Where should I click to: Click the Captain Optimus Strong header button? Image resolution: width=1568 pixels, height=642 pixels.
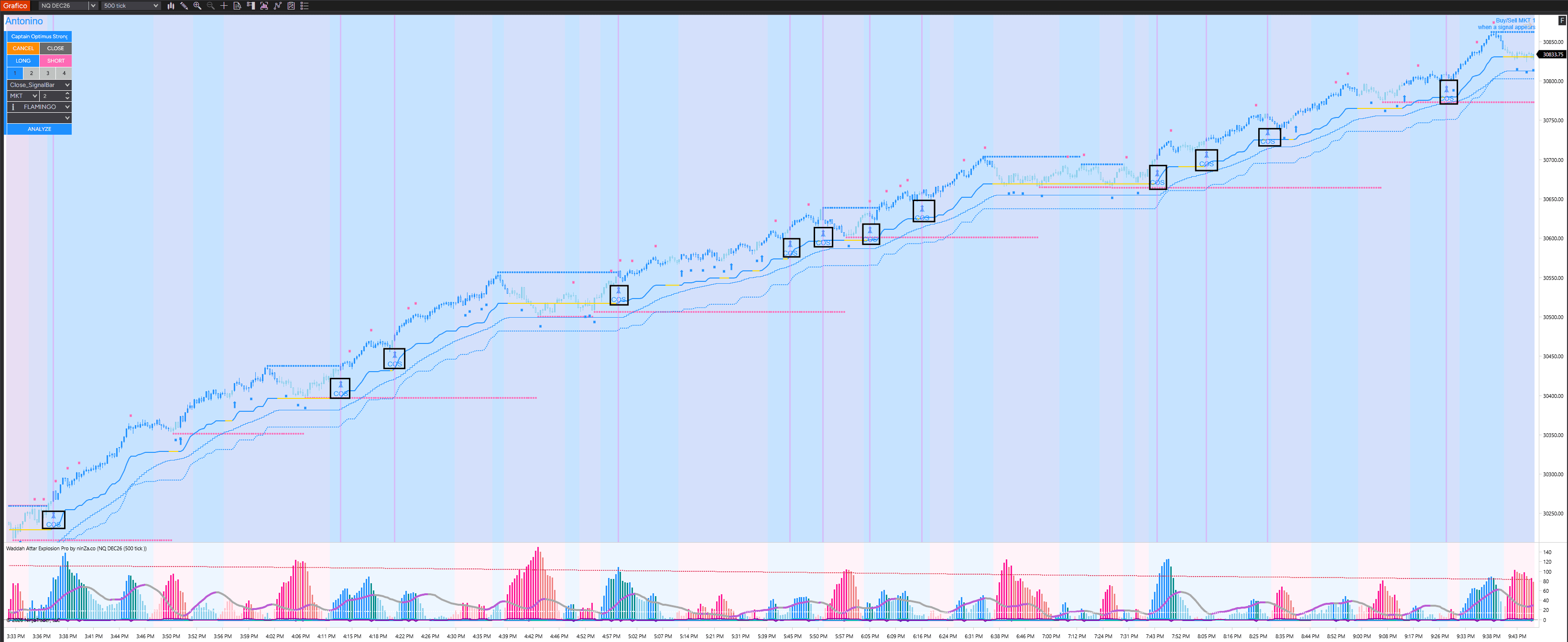click(x=39, y=36)
